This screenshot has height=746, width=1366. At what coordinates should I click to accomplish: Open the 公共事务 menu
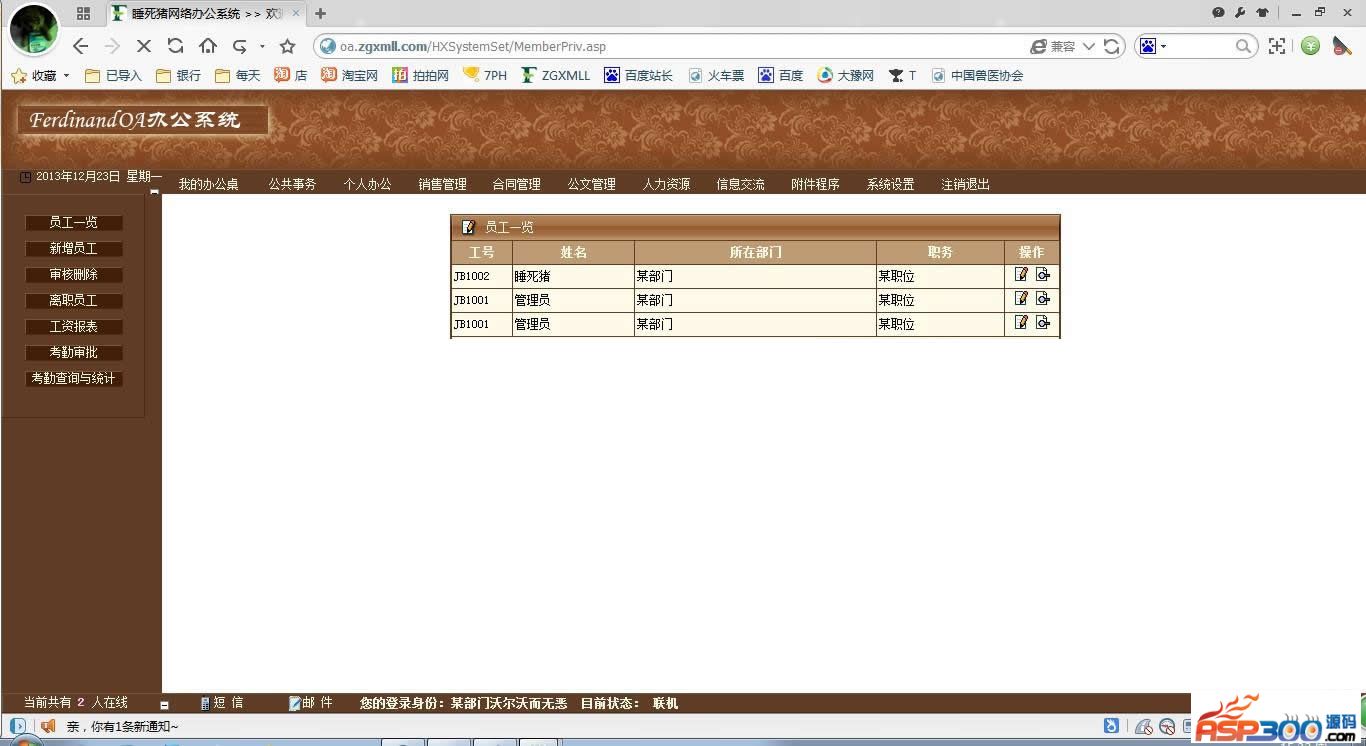click(292, 184)
